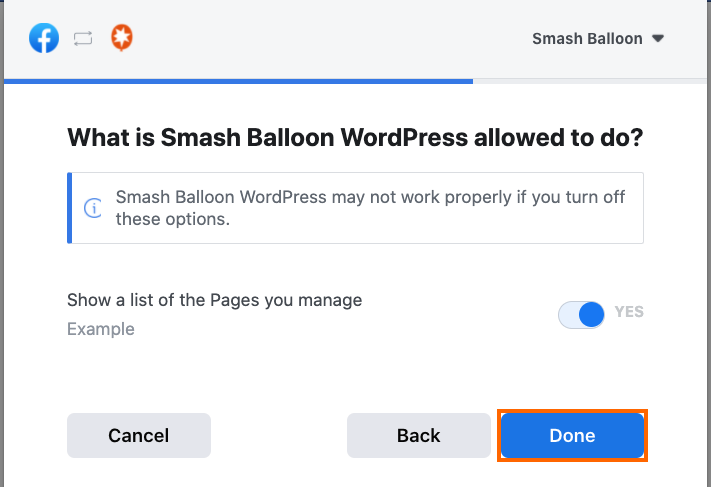The height and width of the screenshot is (487, 711).
Task: Click the Example text under the permission
Action: coord(101,329)
